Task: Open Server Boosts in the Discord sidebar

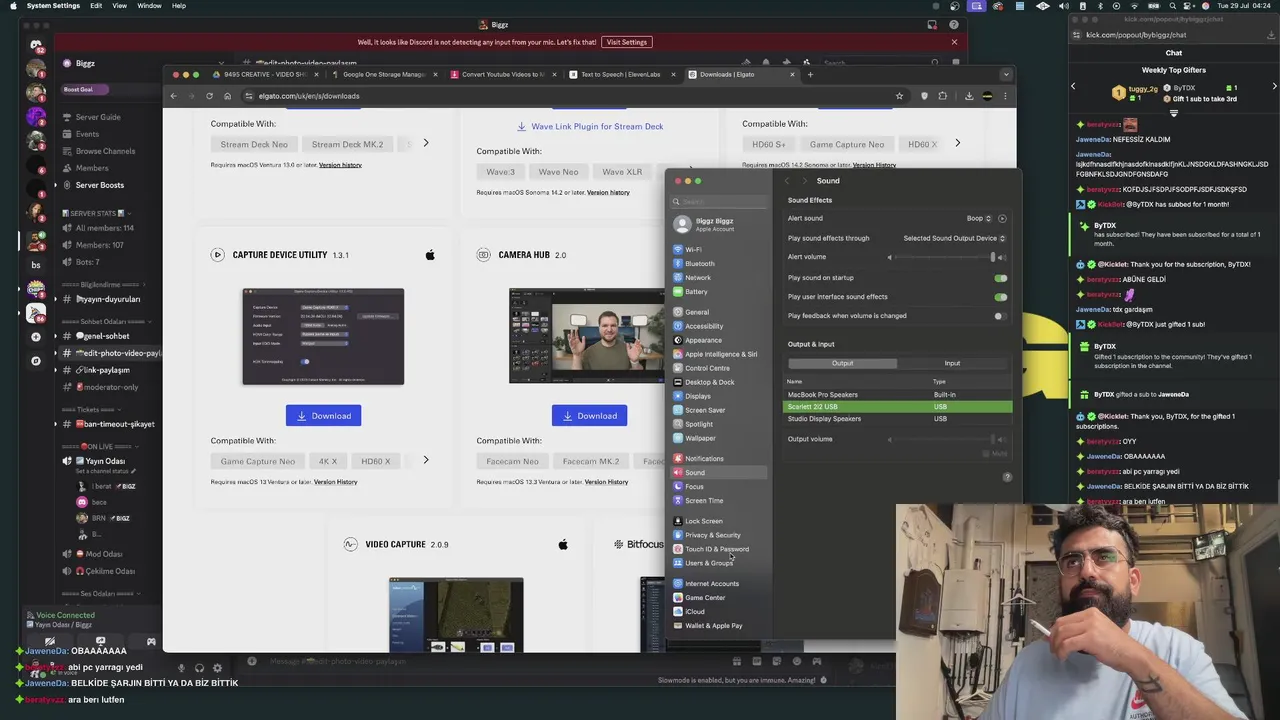Action: (100, 185)
